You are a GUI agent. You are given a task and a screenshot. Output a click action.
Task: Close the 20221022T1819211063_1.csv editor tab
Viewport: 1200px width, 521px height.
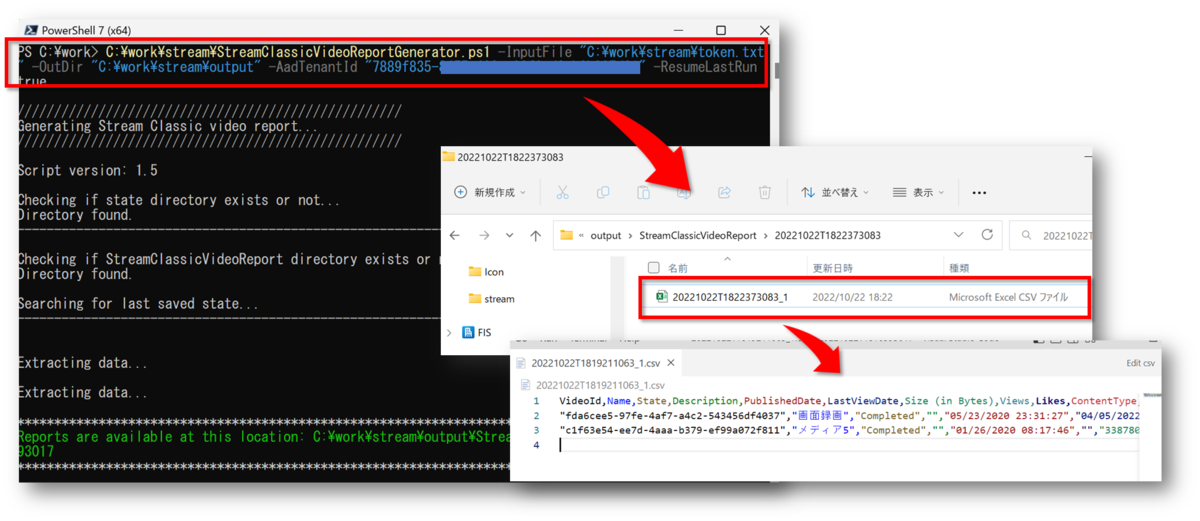coord(671,363)
